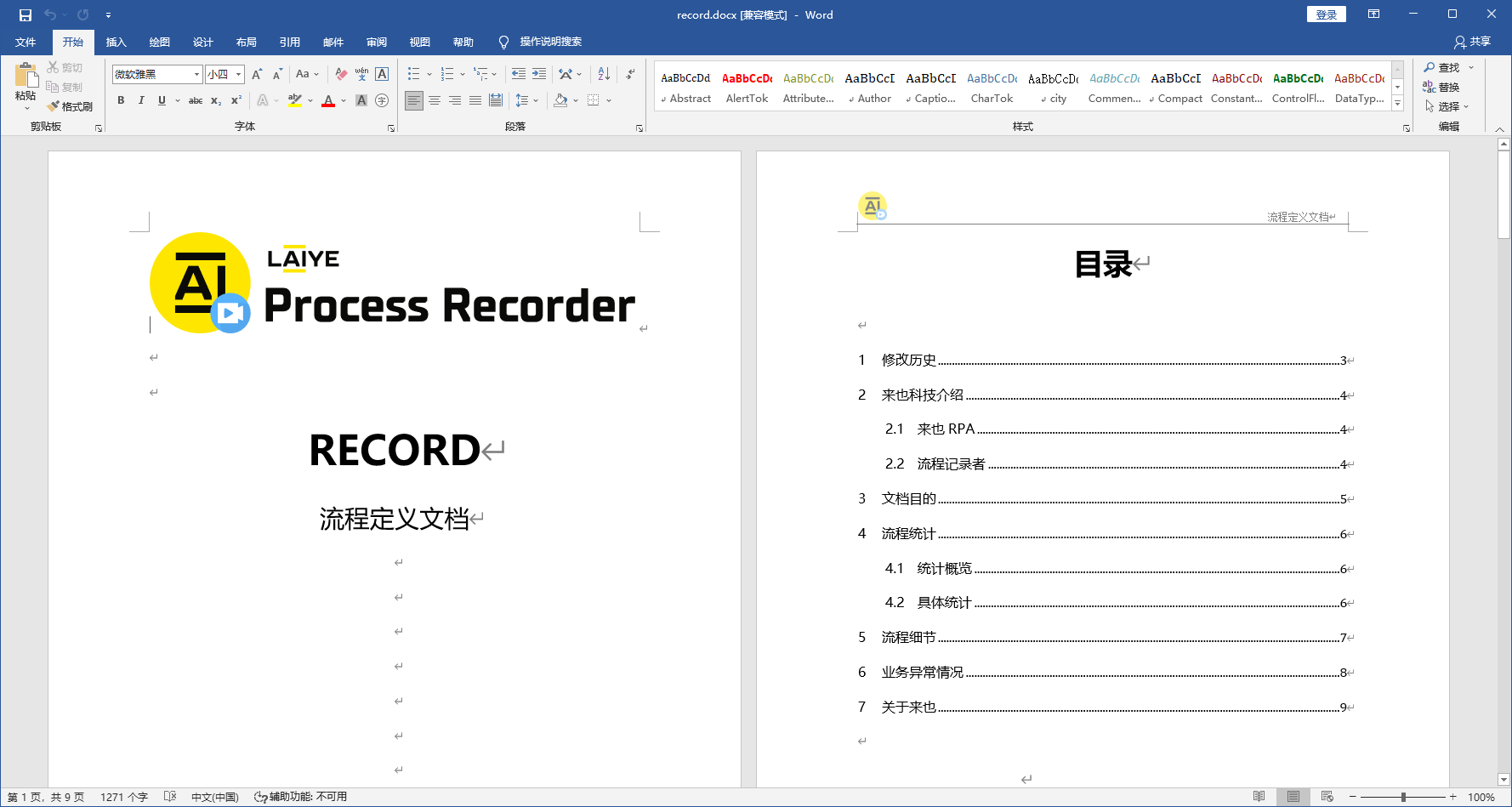Open the phonetic guide (wén) tool
The width and height of the screenshot is (1512, 807).
click(x=361, y=74)
